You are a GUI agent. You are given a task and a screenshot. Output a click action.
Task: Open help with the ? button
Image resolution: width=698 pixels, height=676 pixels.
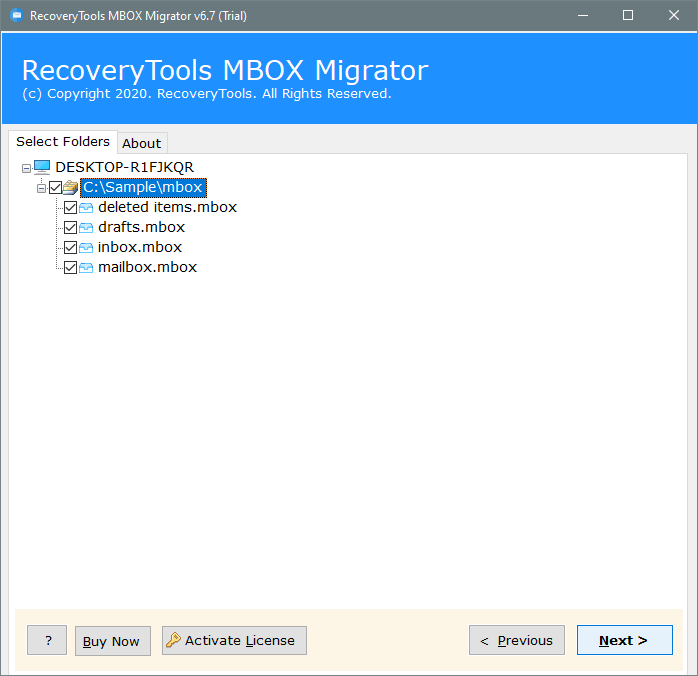(x=47, y=640)
